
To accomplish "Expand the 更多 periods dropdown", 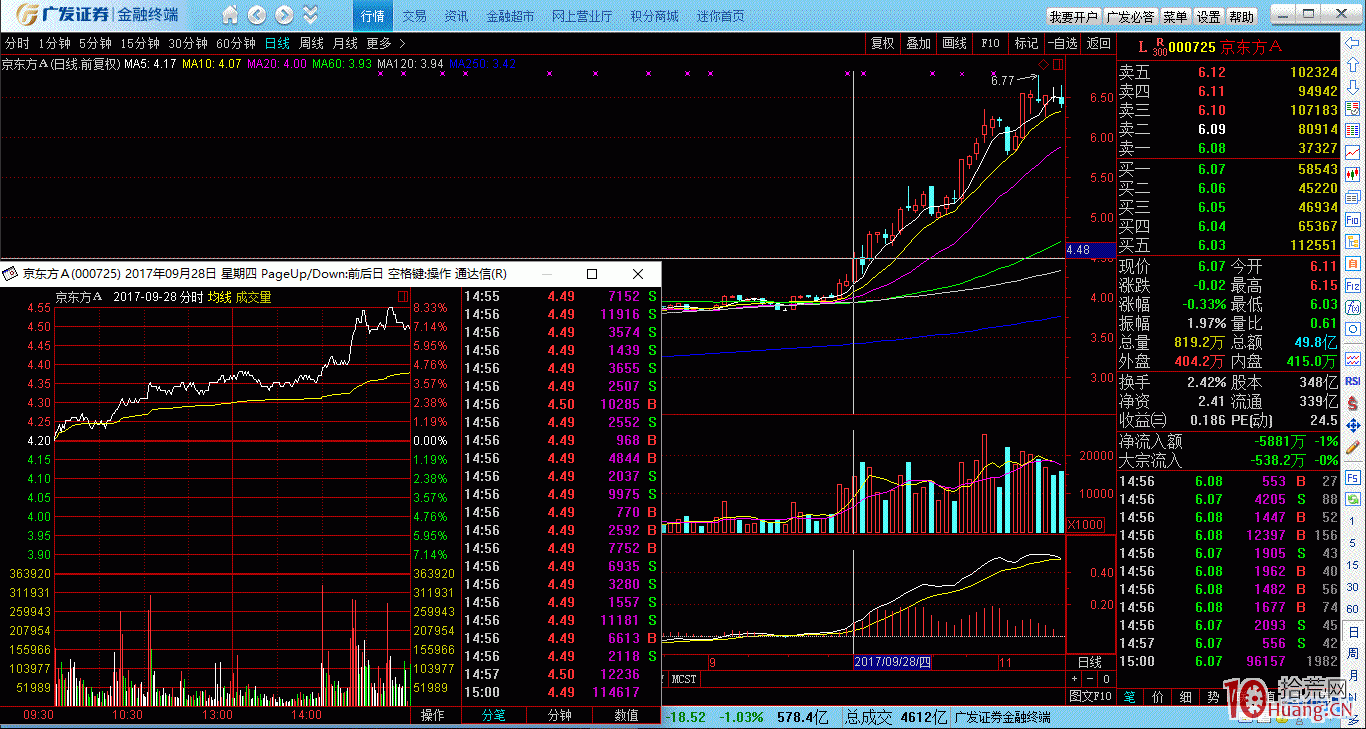I will click(x=386, y=43).
